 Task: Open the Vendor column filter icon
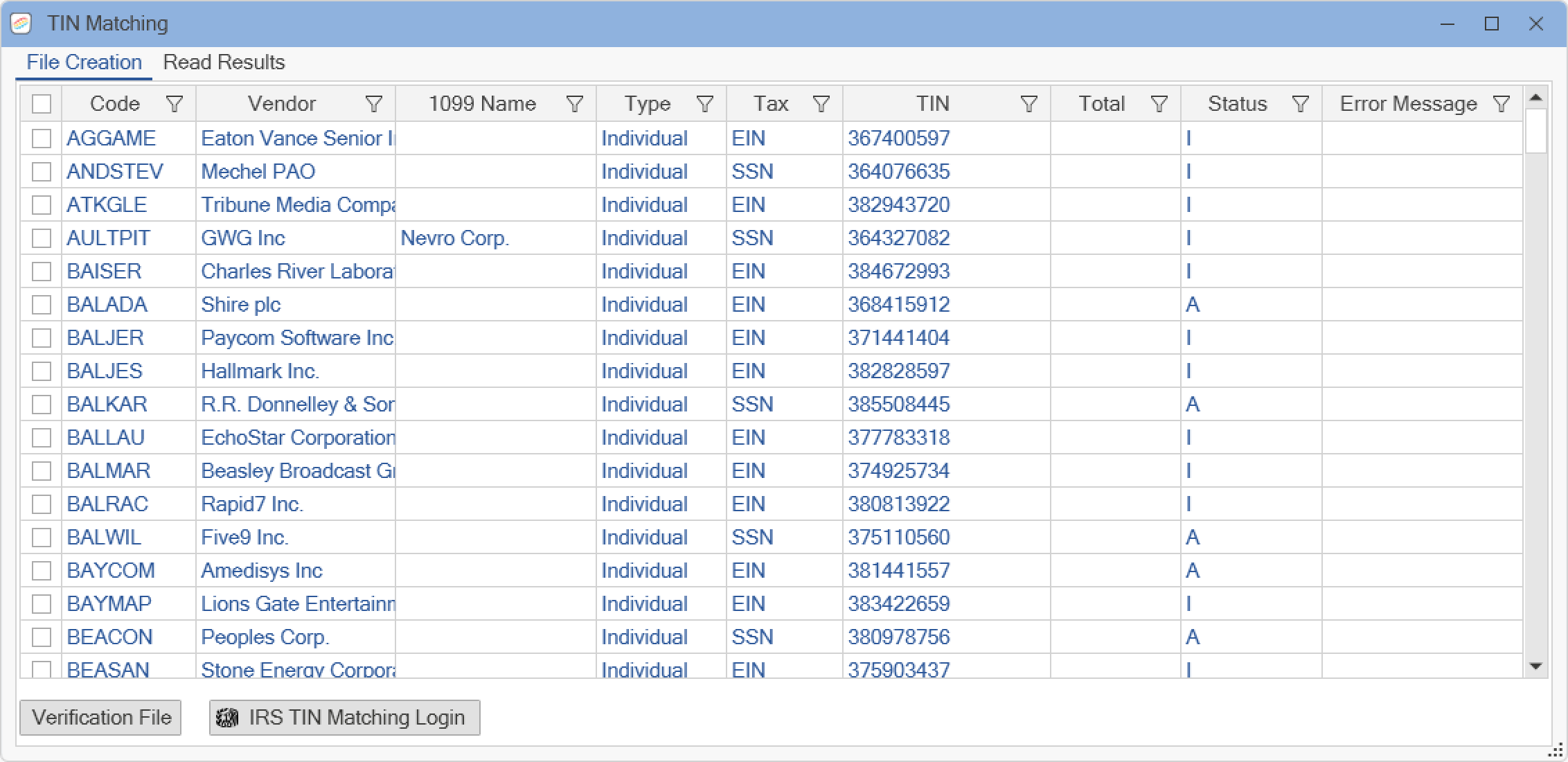374,104
